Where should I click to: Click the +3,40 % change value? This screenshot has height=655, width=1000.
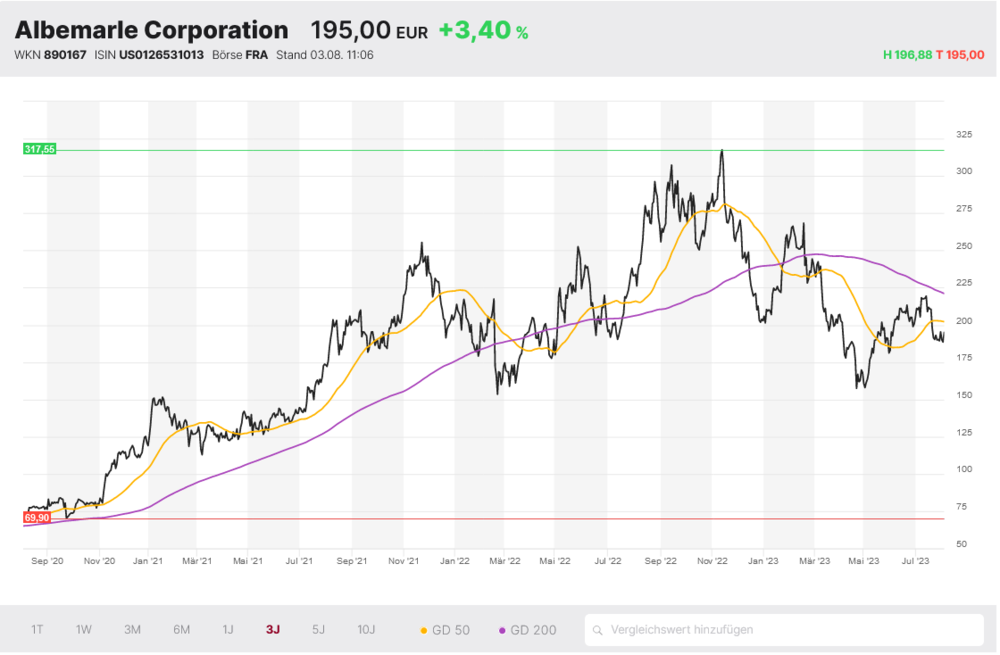483,30
